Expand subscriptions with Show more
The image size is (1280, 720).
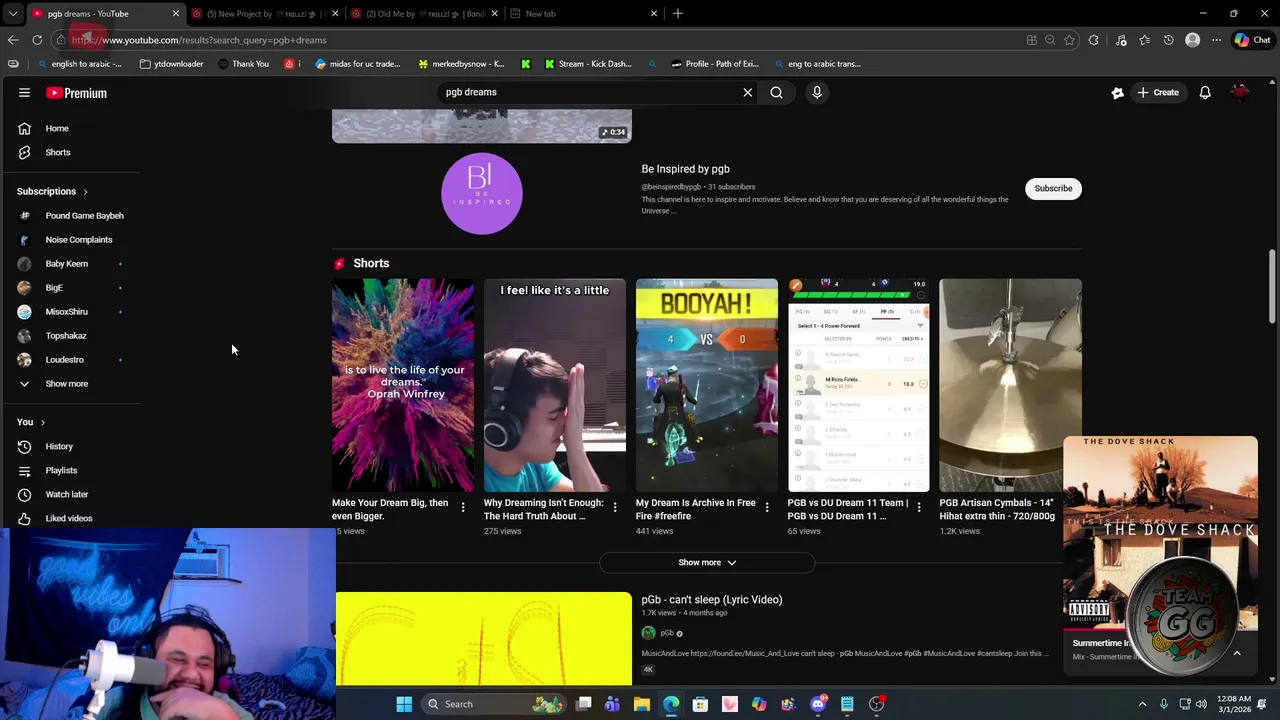[67, 384]
